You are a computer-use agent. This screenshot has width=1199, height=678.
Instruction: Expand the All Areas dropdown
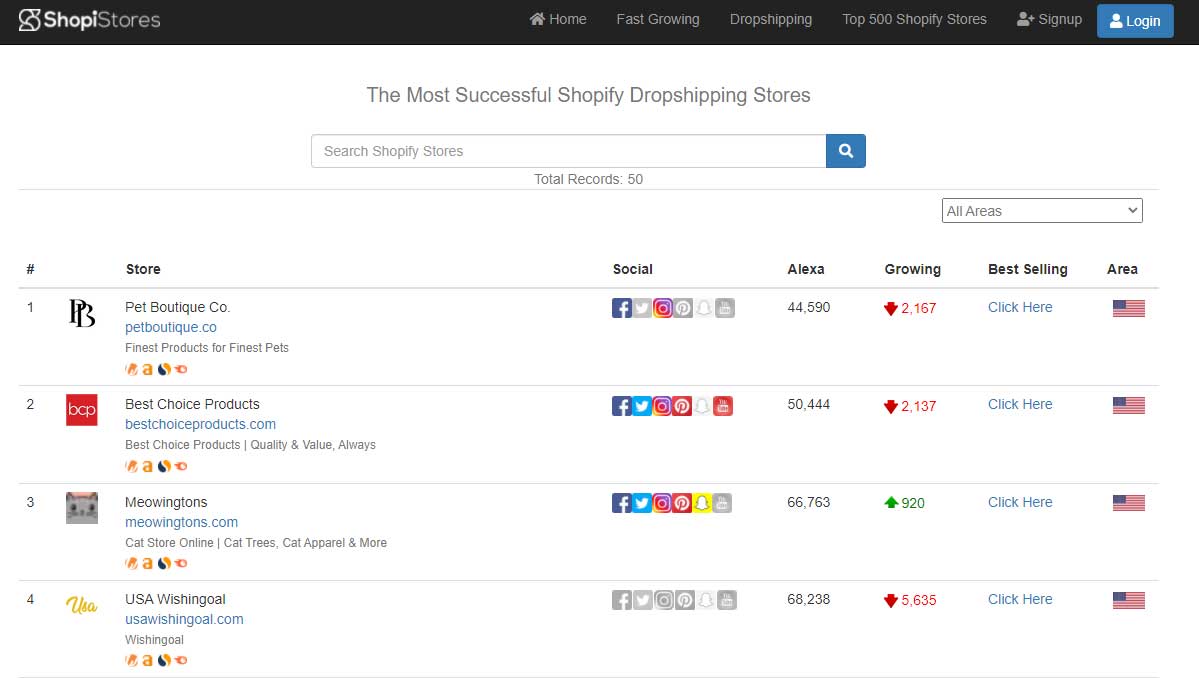point(1041,211)
